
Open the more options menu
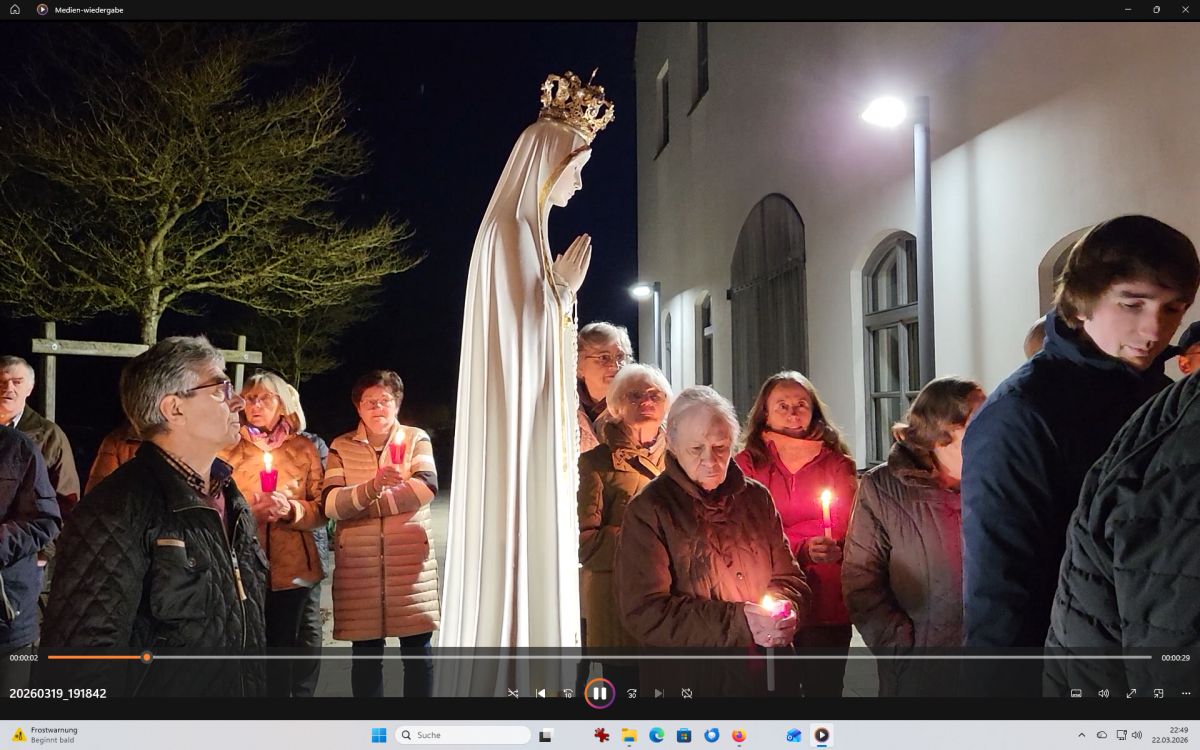point(1186,693)
